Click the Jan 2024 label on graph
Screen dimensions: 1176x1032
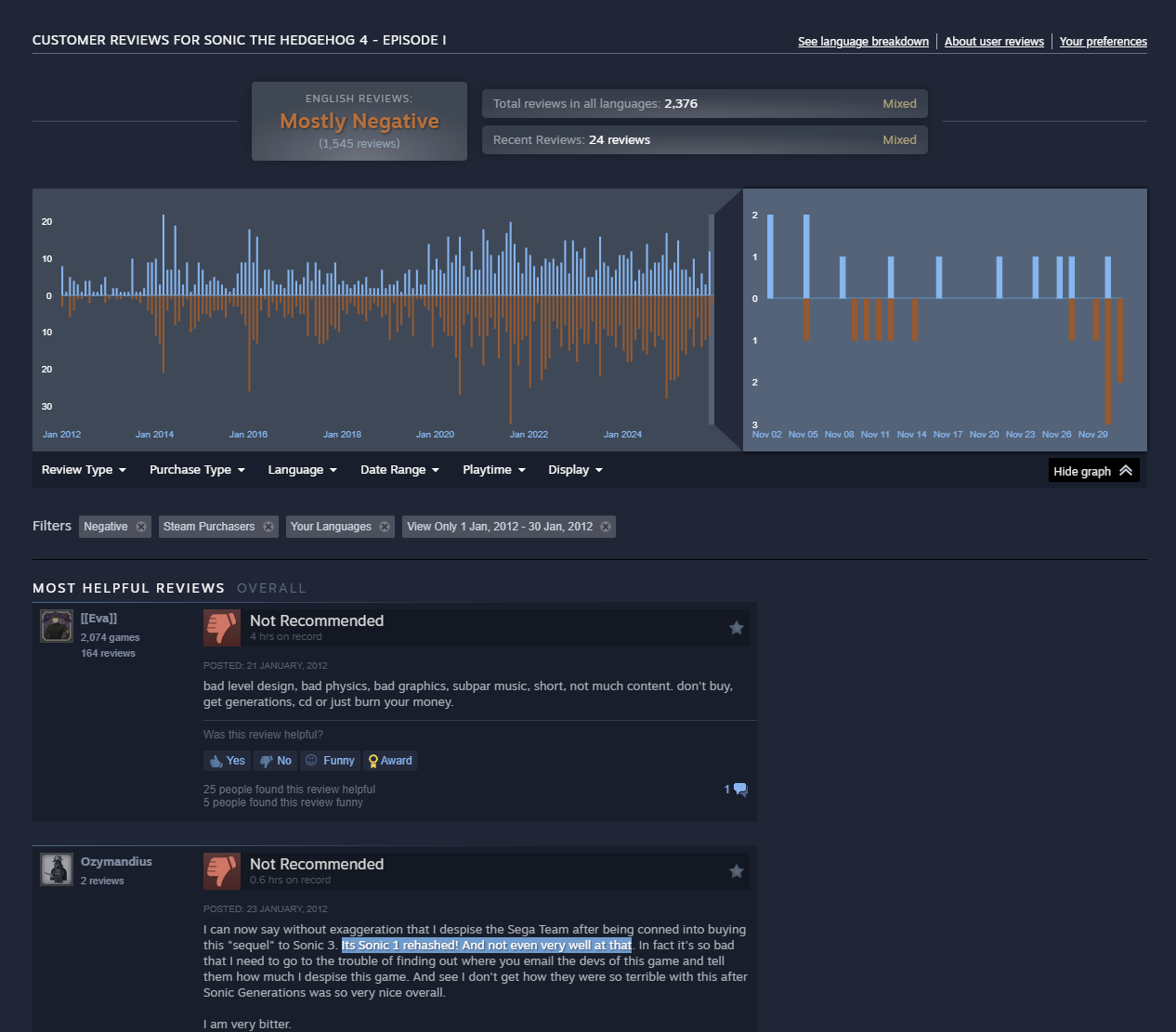tap(622, 435)
